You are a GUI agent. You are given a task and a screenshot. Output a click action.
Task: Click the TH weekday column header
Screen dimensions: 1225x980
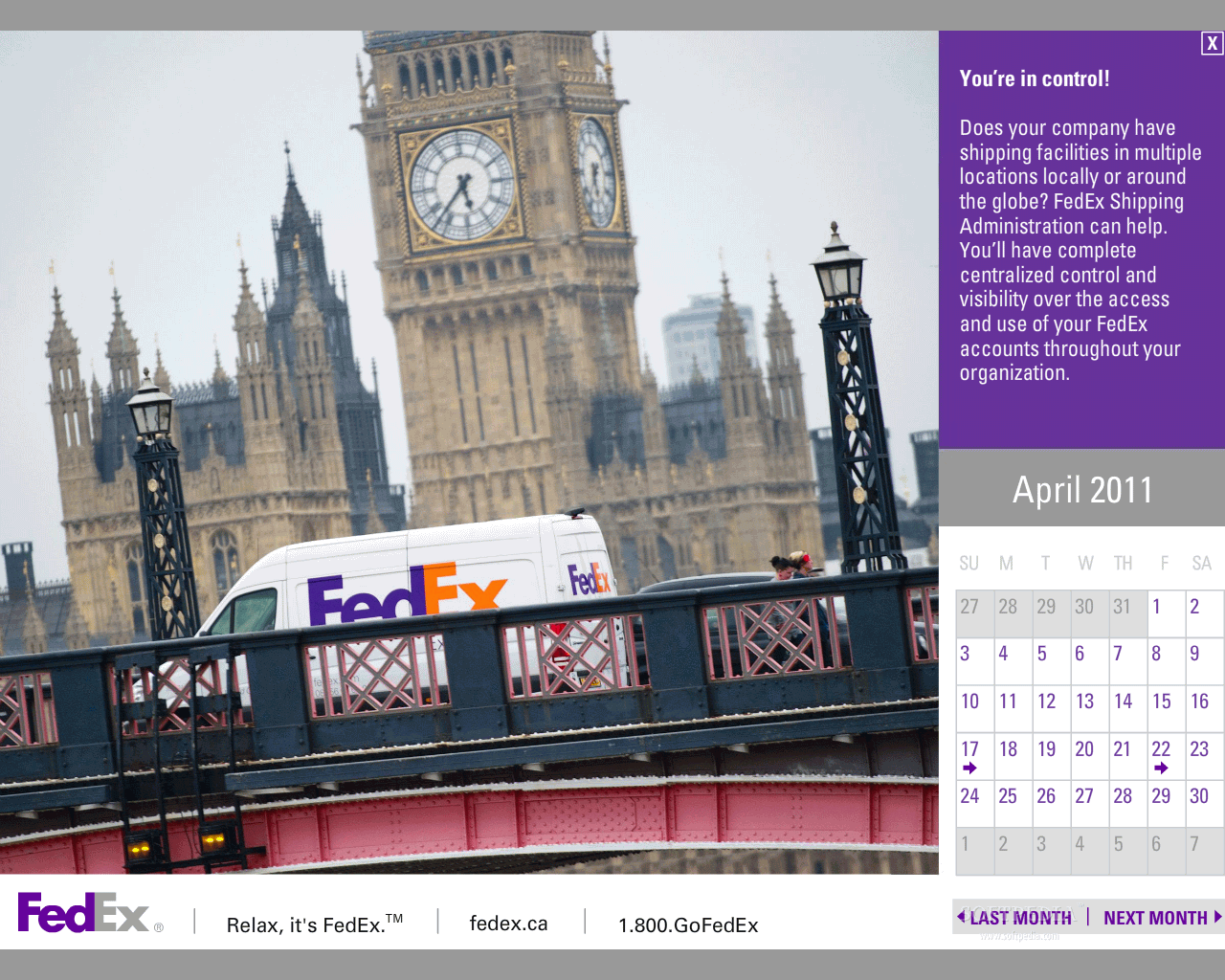pos(1123,564)
